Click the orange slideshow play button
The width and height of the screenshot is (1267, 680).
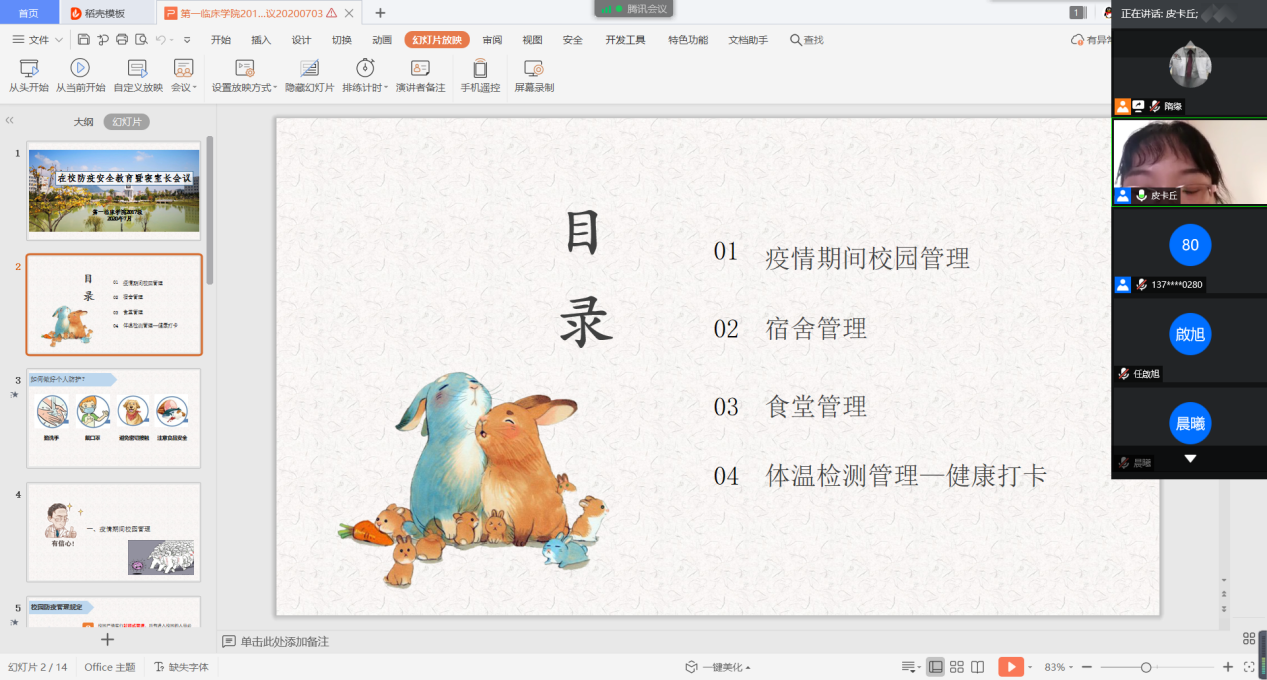[1011, 667]
